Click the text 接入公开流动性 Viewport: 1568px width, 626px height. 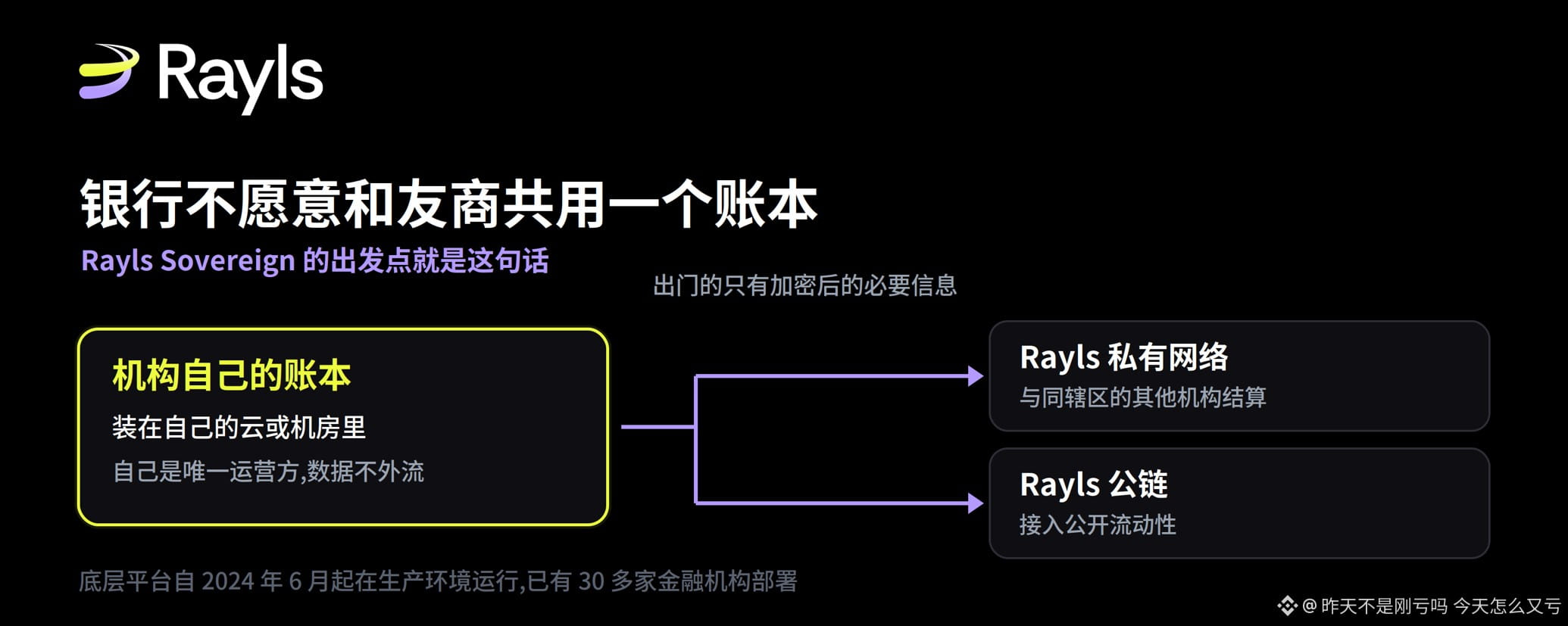point(1098,525)
